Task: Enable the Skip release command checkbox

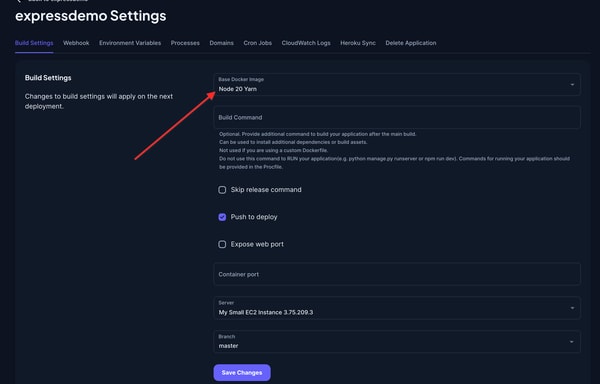Action: [222, 190]
